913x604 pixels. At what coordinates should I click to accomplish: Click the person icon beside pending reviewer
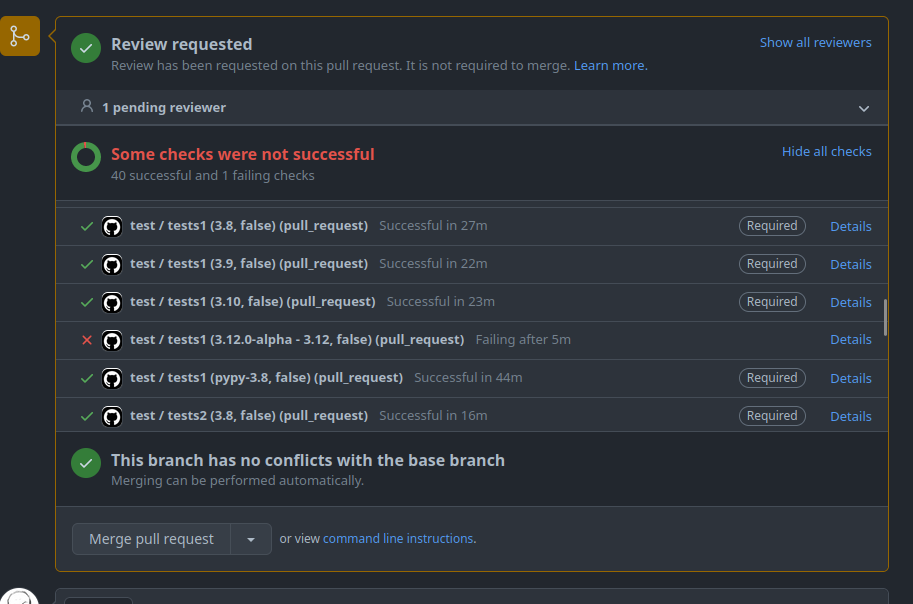(87, 106)
